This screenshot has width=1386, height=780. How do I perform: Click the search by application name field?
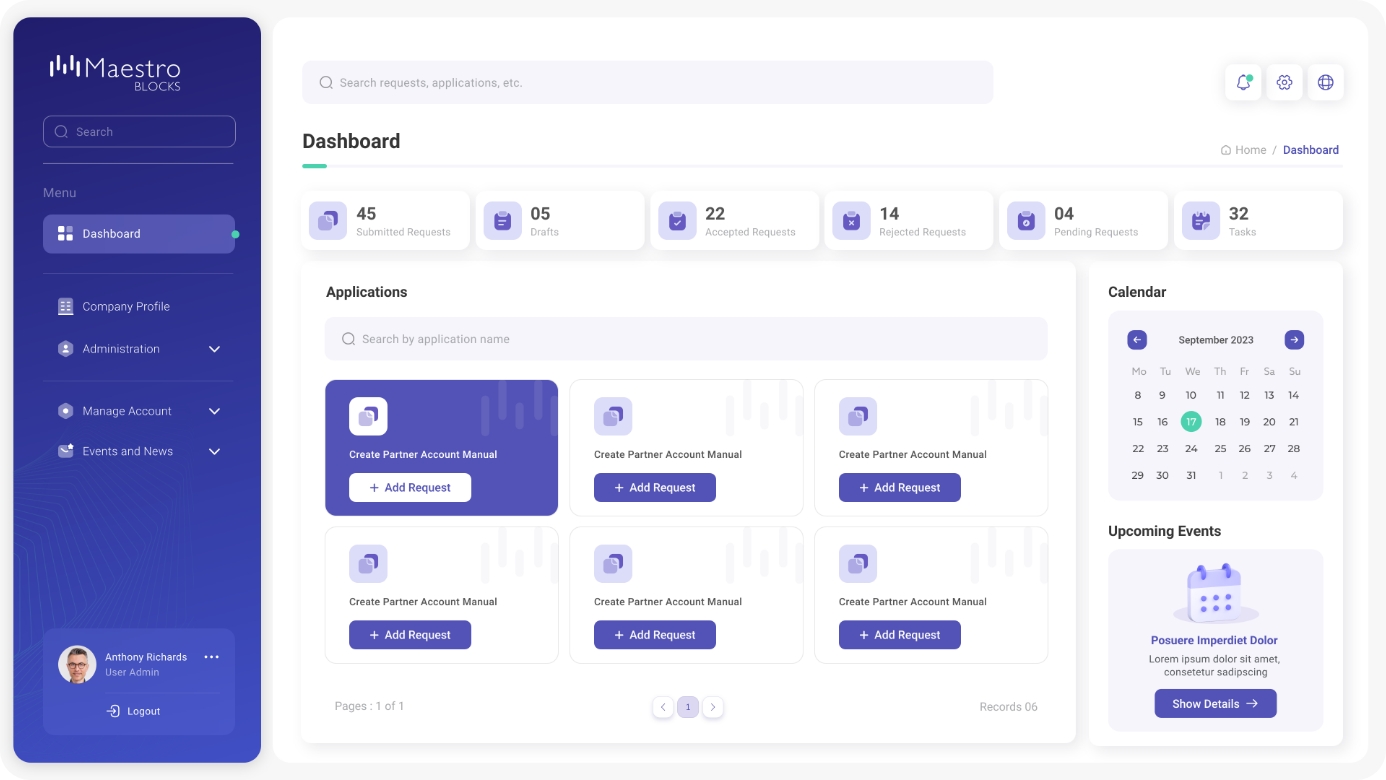686,338
